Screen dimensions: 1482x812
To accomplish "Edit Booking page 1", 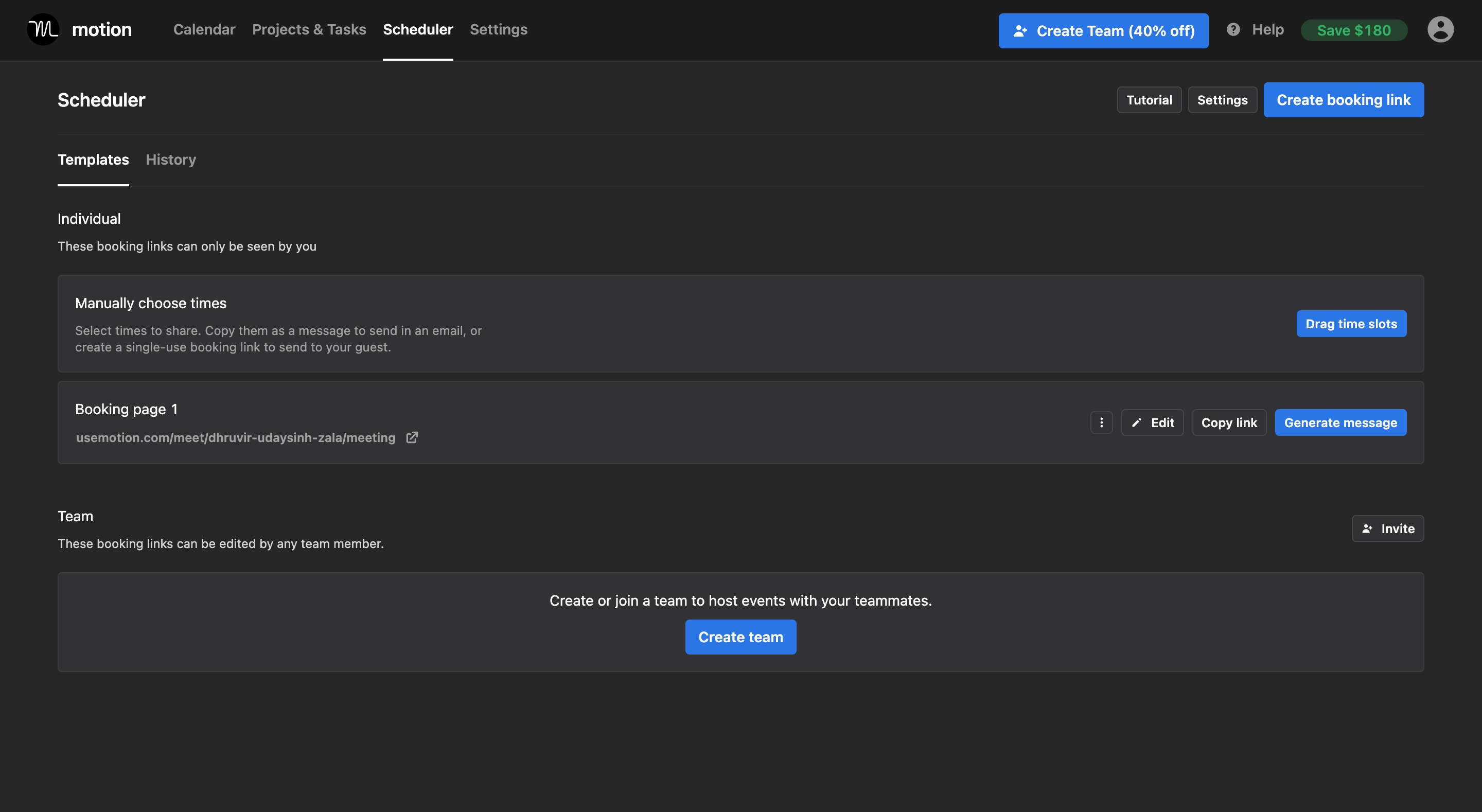I will click(1152, 422).
